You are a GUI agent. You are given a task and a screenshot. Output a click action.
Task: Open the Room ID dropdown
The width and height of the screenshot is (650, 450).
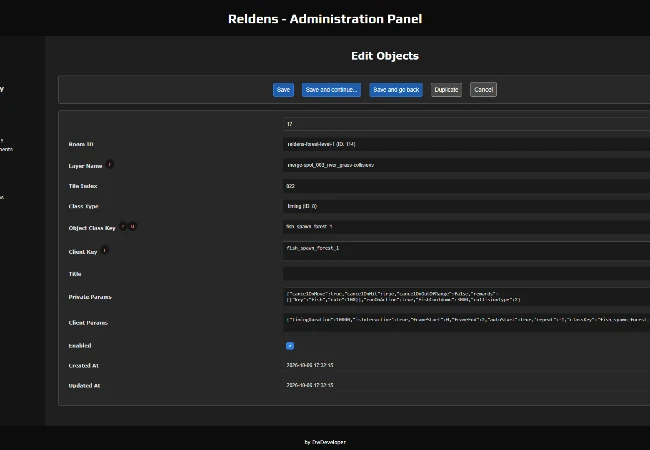(466, 144)
